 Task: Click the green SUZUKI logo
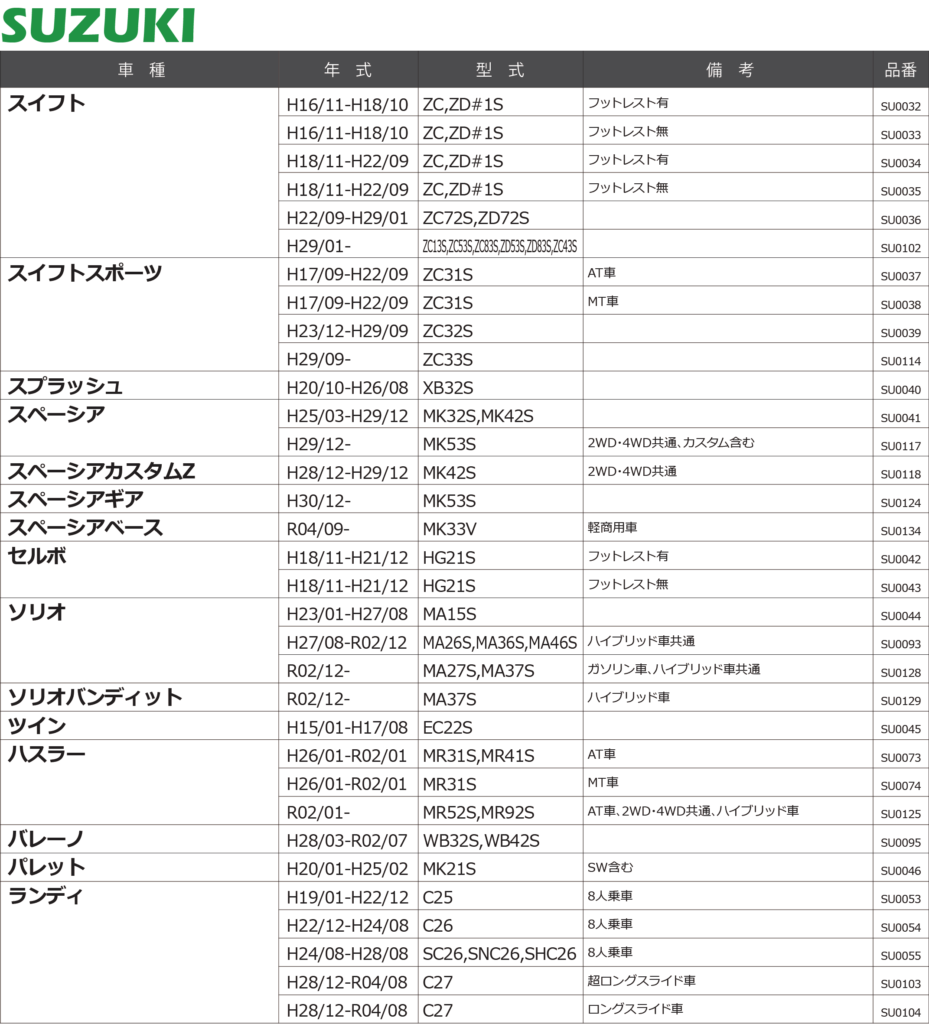(98, 25)
